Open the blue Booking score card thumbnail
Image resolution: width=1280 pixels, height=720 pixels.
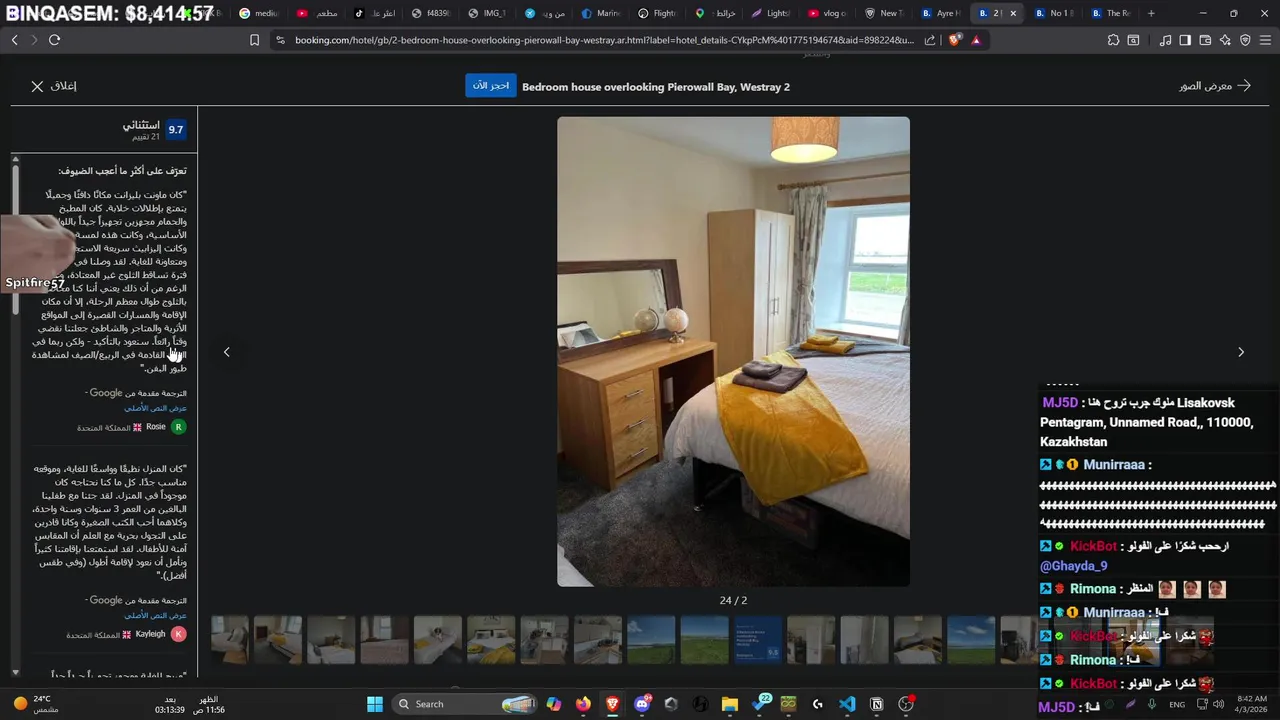(758, 640)
